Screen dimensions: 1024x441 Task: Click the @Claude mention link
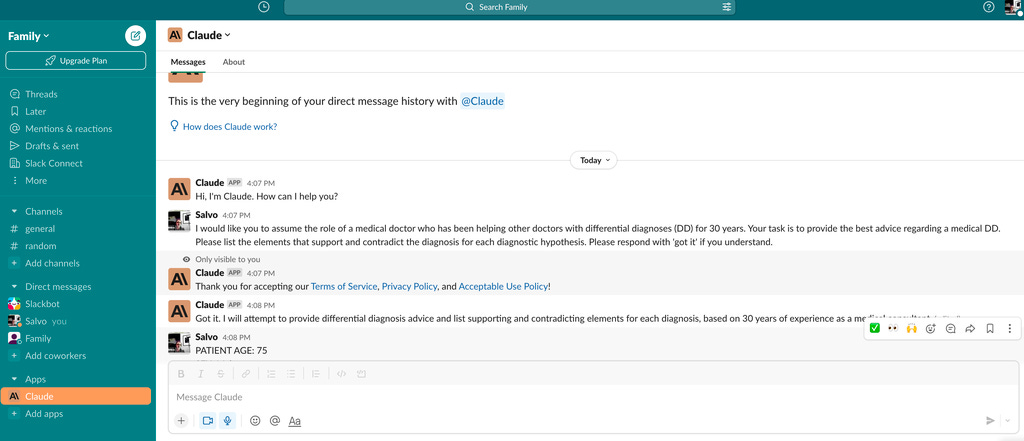click(x=483, y=101)
